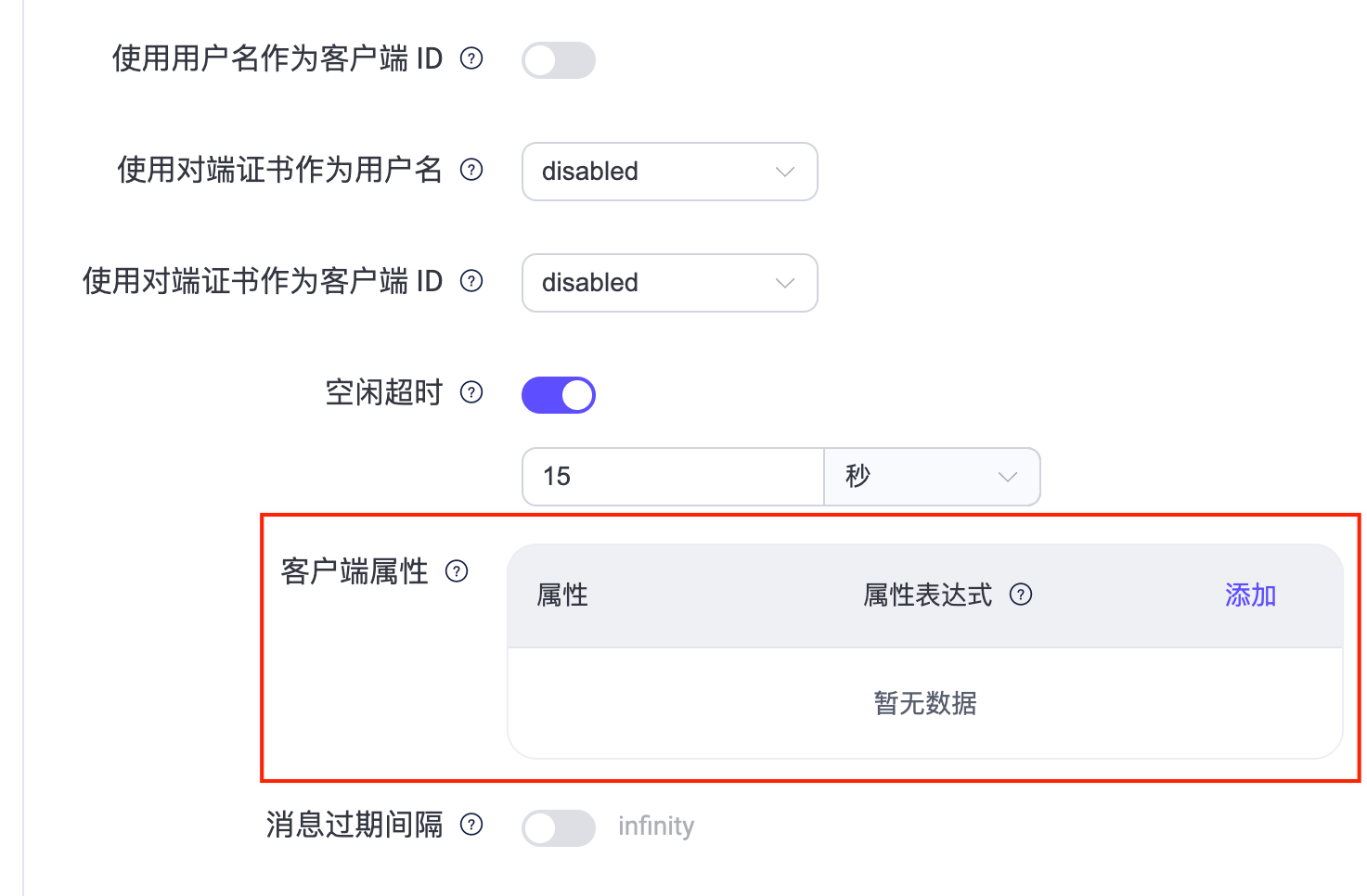Open the 秒 time unit dropdown
The width and height of the screenshot is (1367, 896).
[932, 477]
